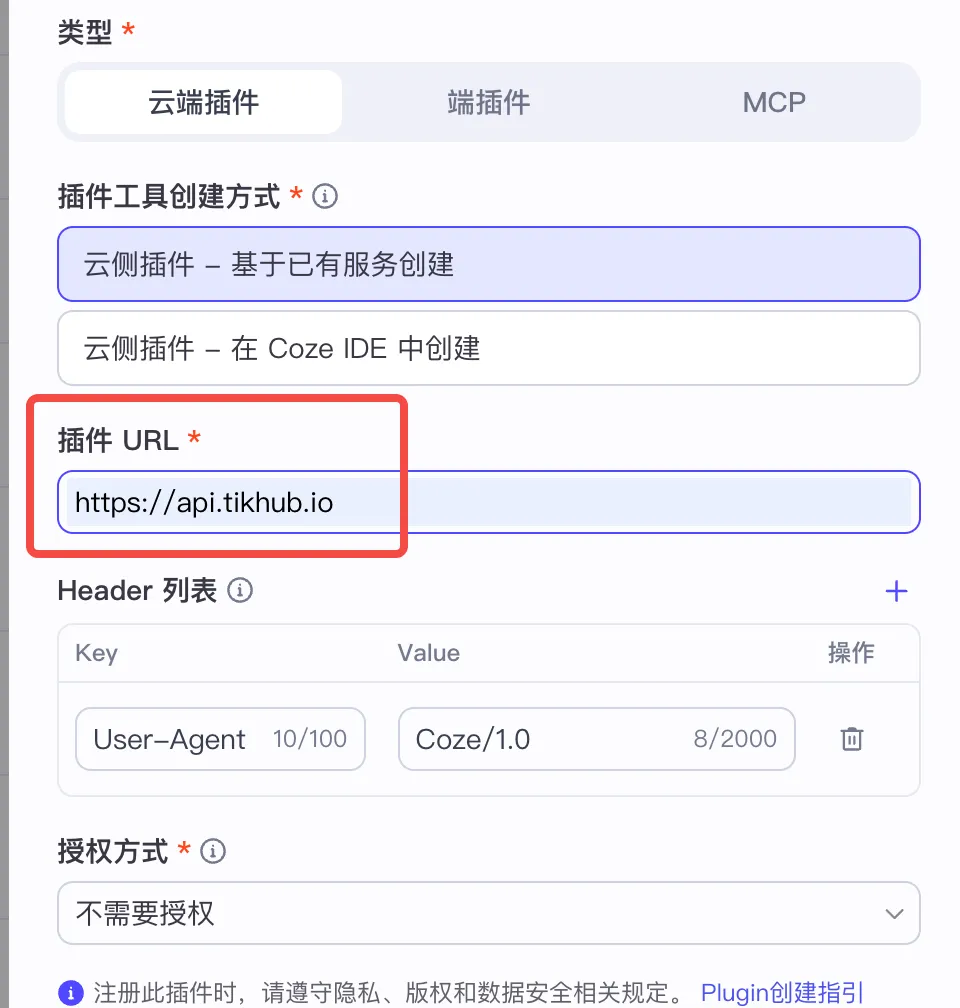Click info icon next to Header 列表

pos(240,591)
